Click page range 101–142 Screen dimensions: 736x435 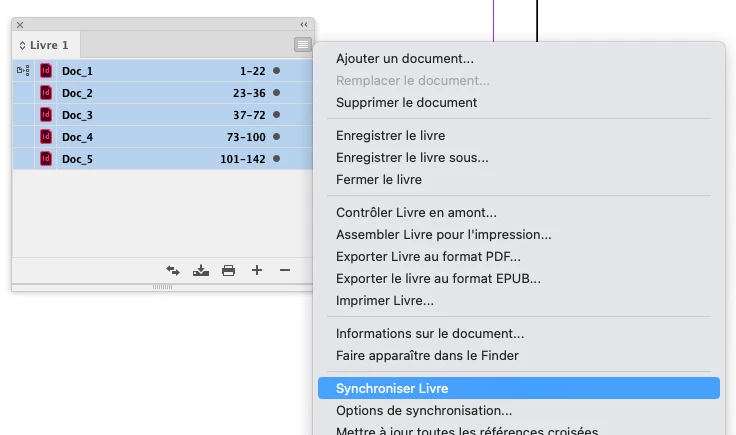point(243,160)
